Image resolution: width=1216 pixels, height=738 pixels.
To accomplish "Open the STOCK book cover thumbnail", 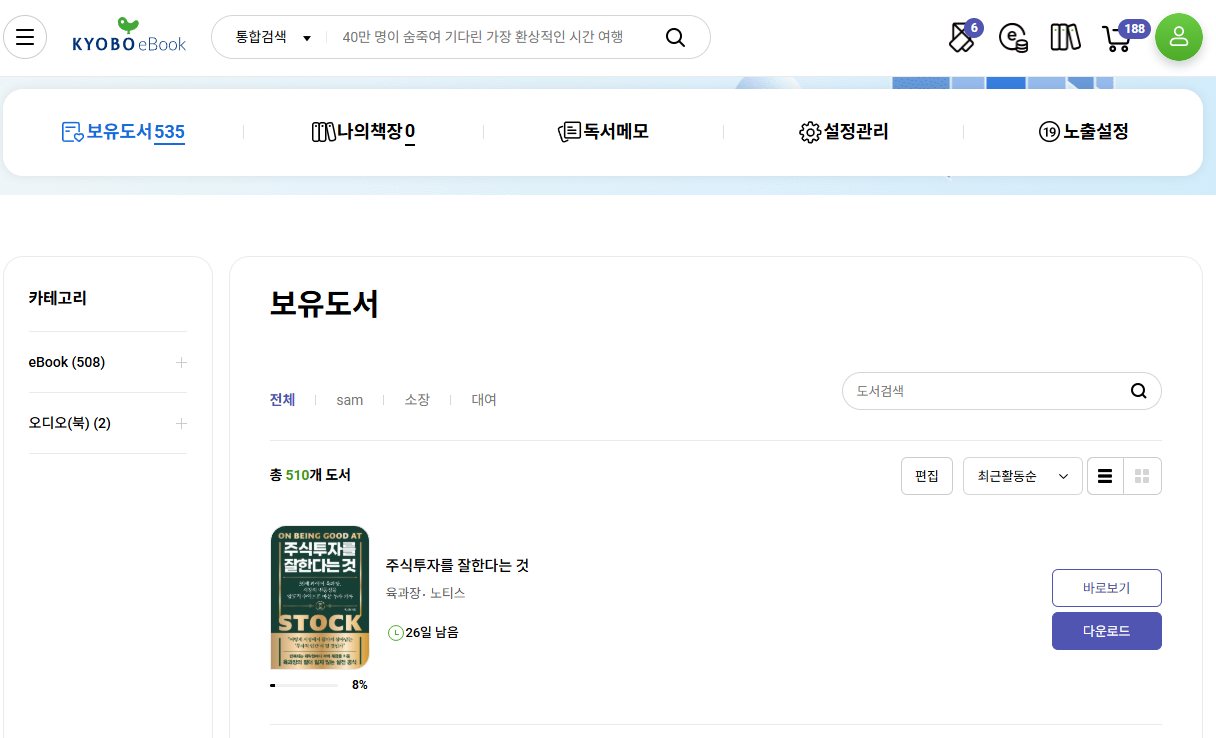I will click(x=320, y=598).
